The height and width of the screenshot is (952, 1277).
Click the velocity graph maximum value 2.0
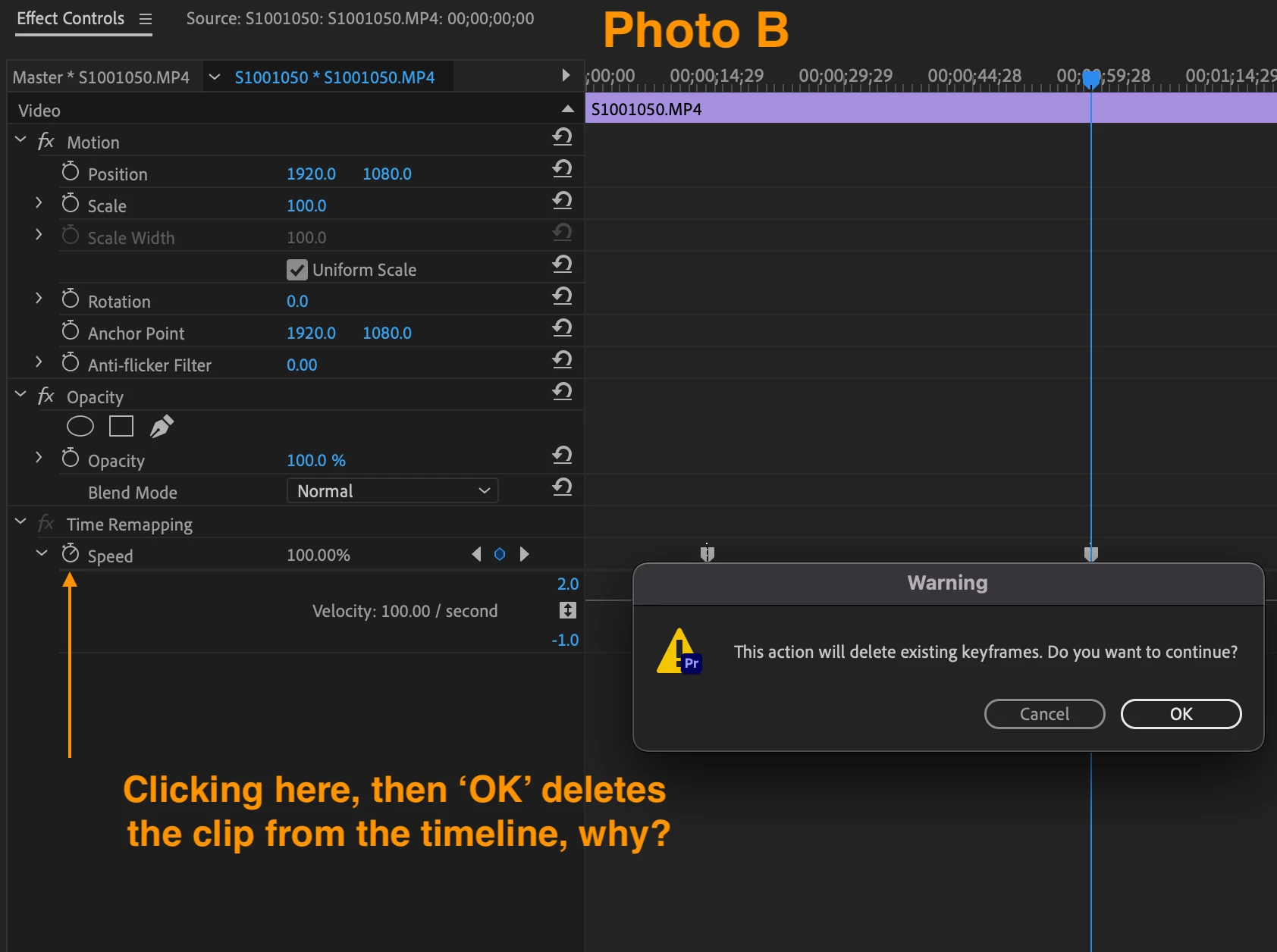[568, 584]
